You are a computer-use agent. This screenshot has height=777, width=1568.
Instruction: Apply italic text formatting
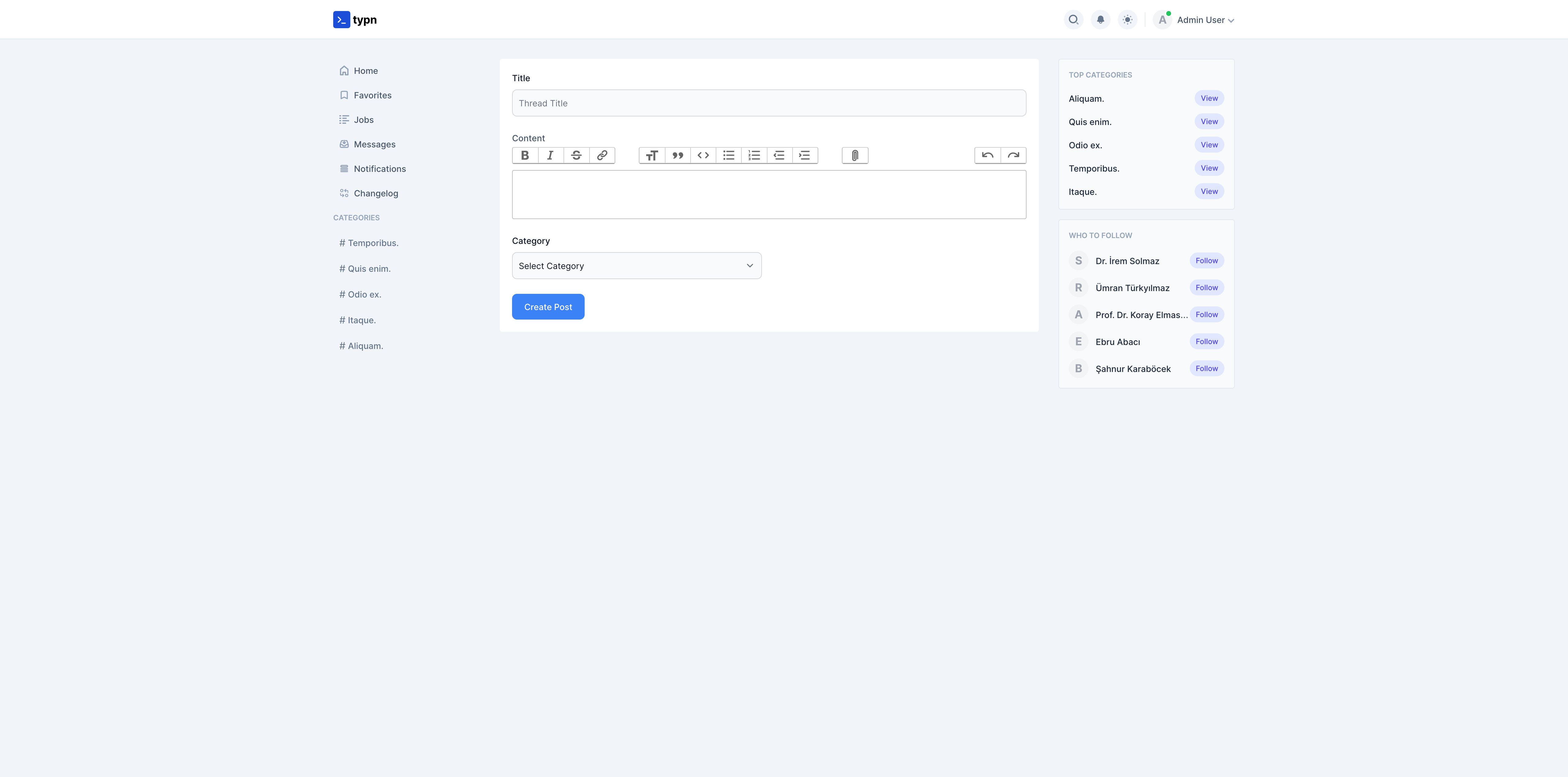(550, 155)
